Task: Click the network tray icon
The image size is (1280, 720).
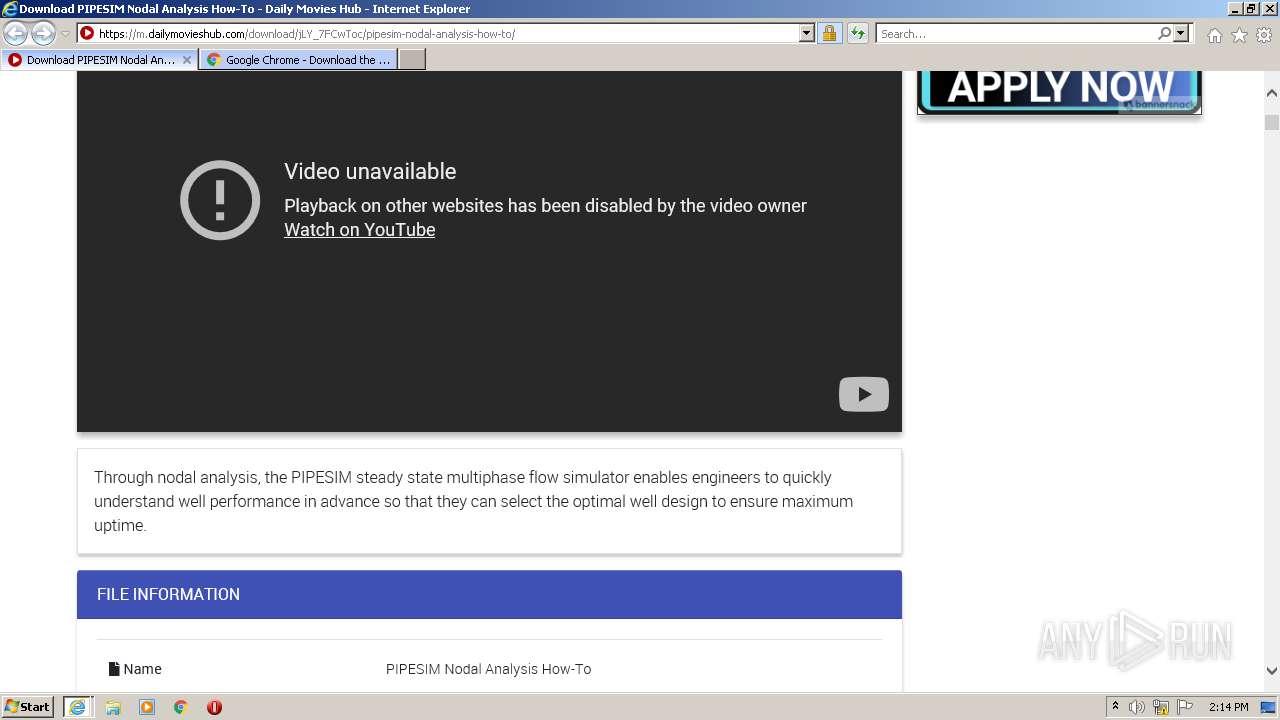Action: tap(1161, 707)
